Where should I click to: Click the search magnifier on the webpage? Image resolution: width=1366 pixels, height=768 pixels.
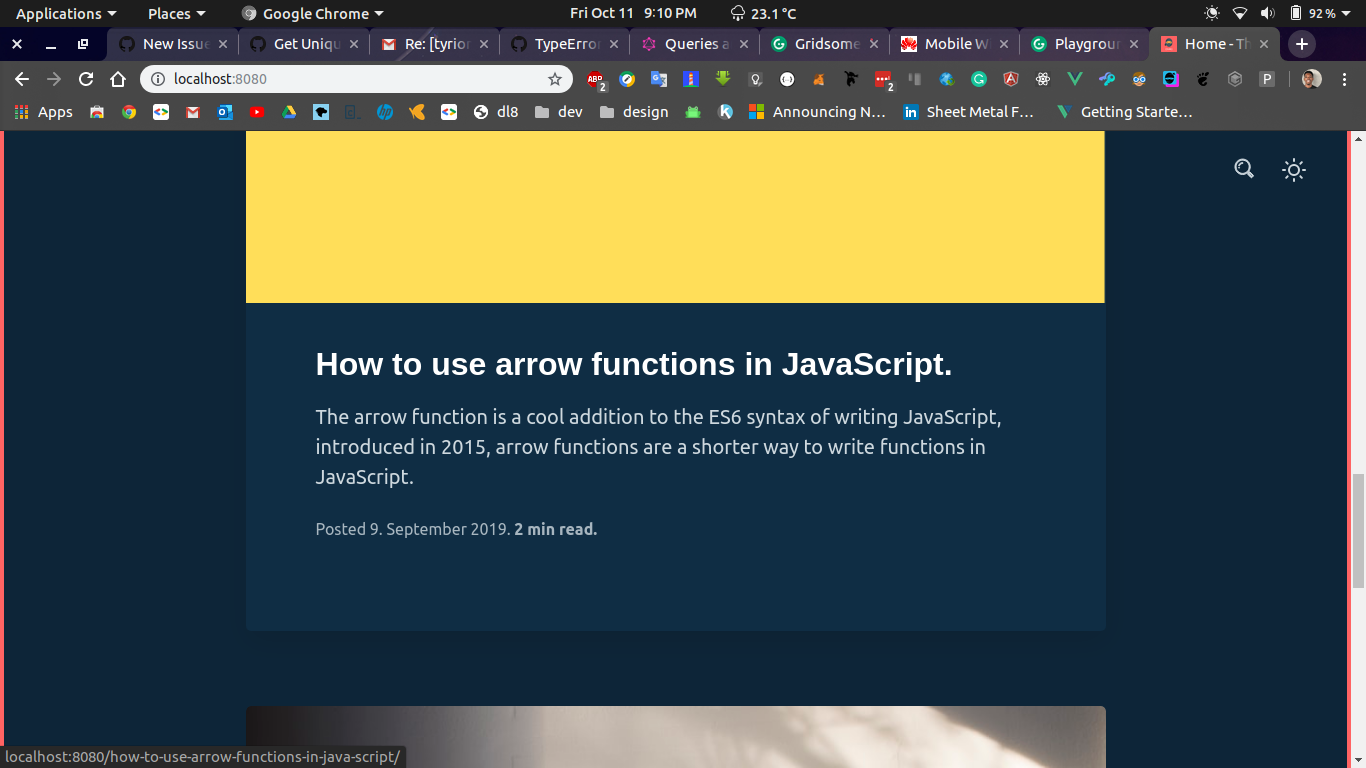pyautogui.click(x=1243, y=169)
